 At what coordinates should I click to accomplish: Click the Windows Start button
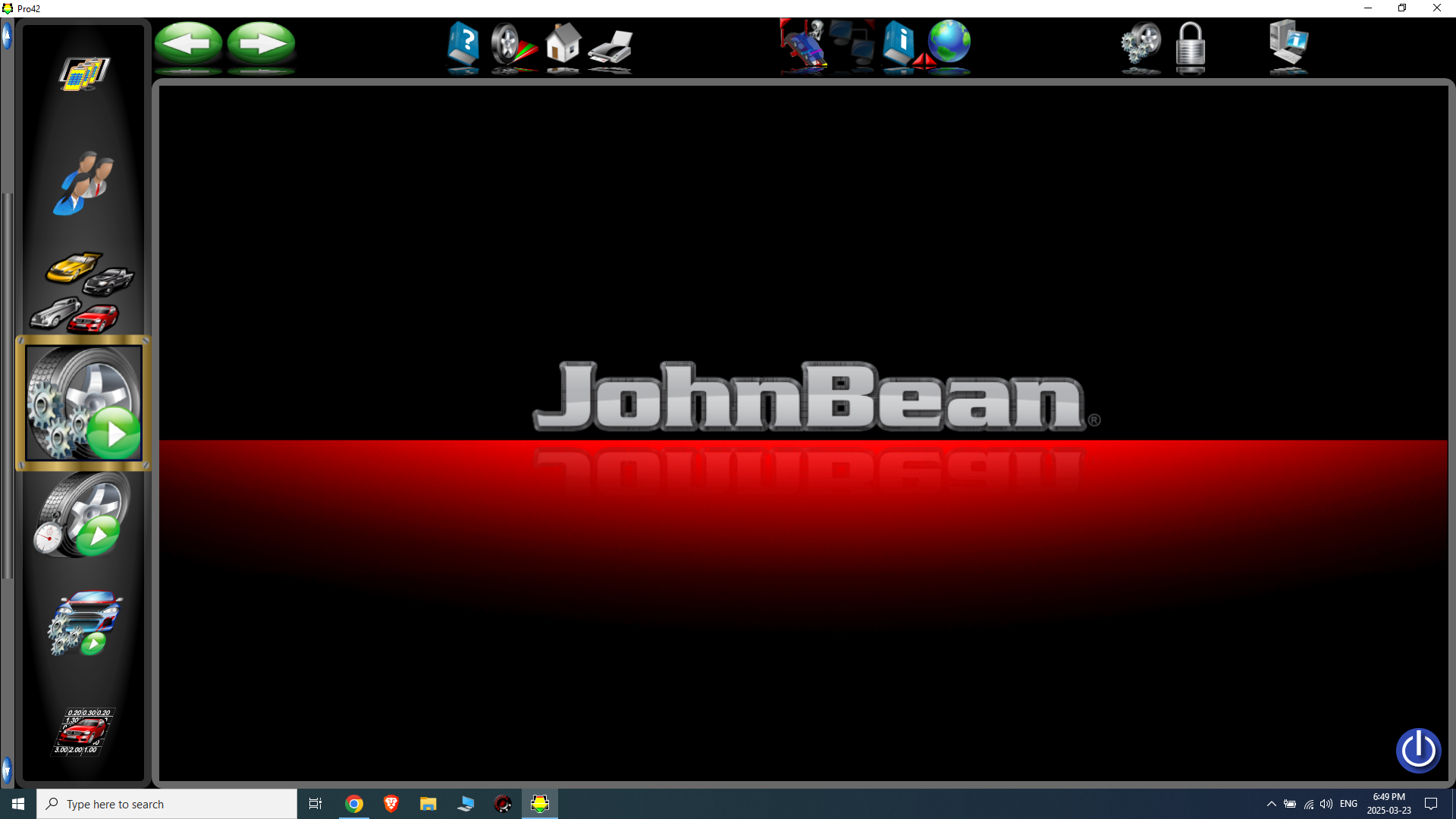tap(18, 804)
